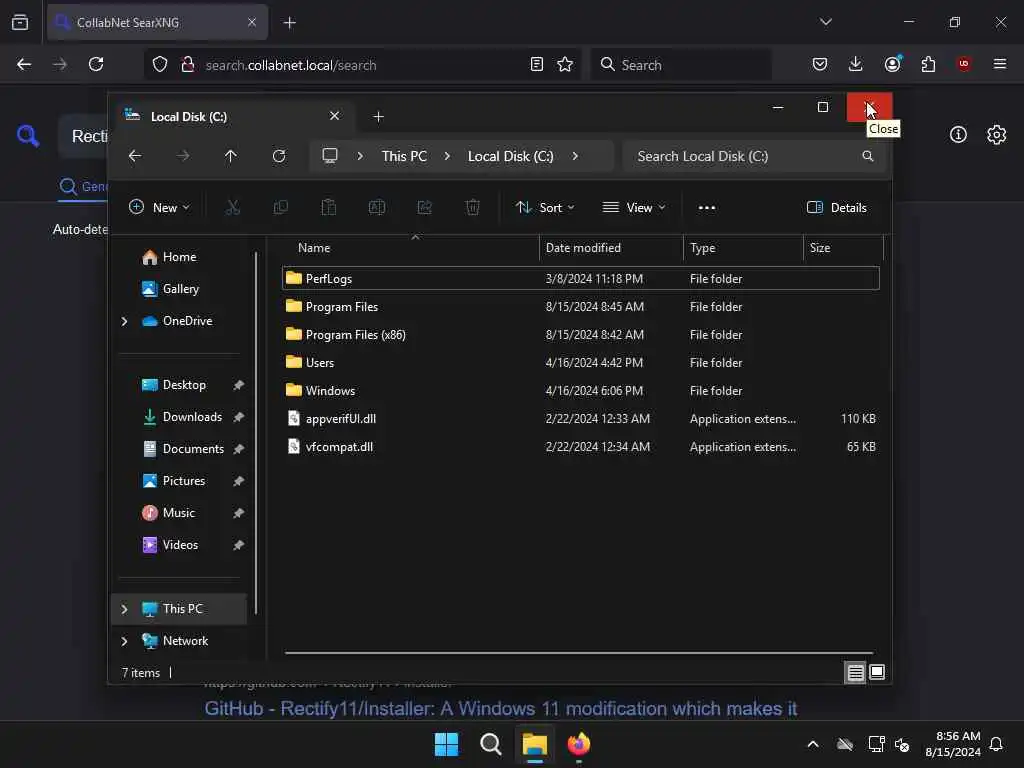Click the Save to Pocket icon
The image size is (1024, 768).
pos(820,64)
